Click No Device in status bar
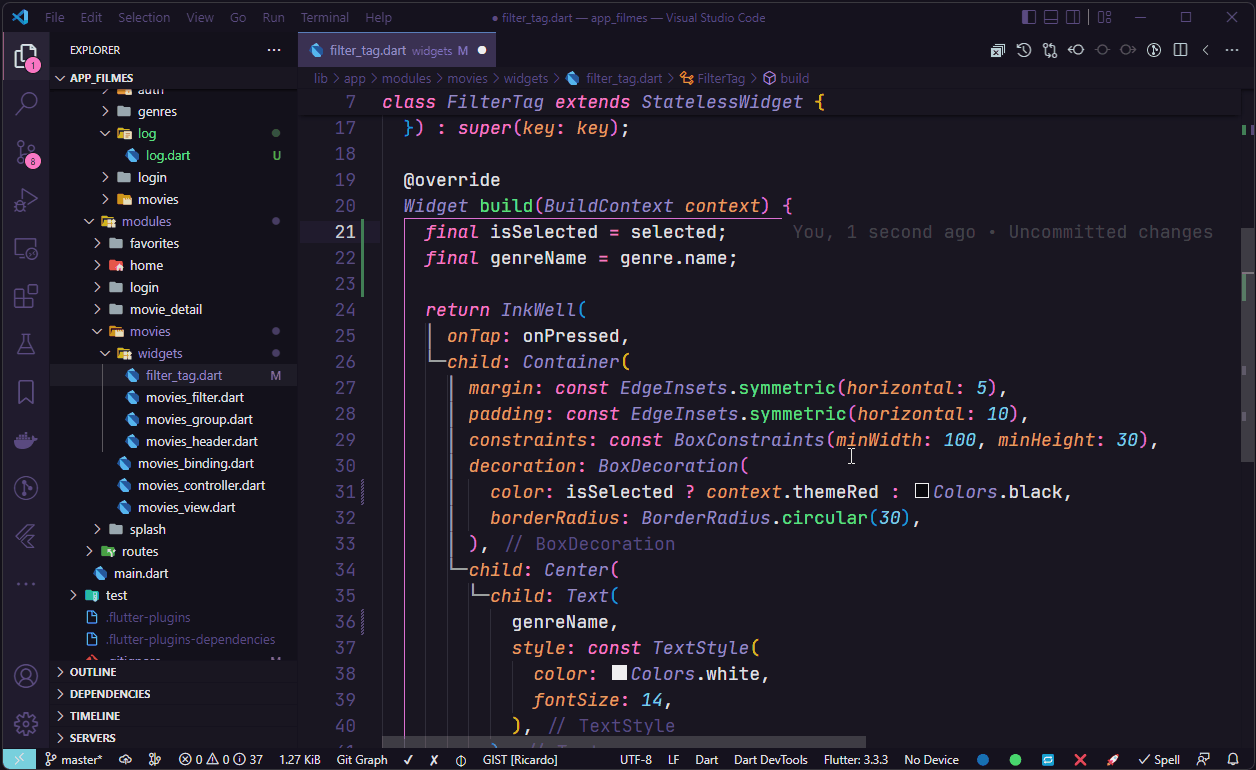1256x770 pixels. point(931,760)
